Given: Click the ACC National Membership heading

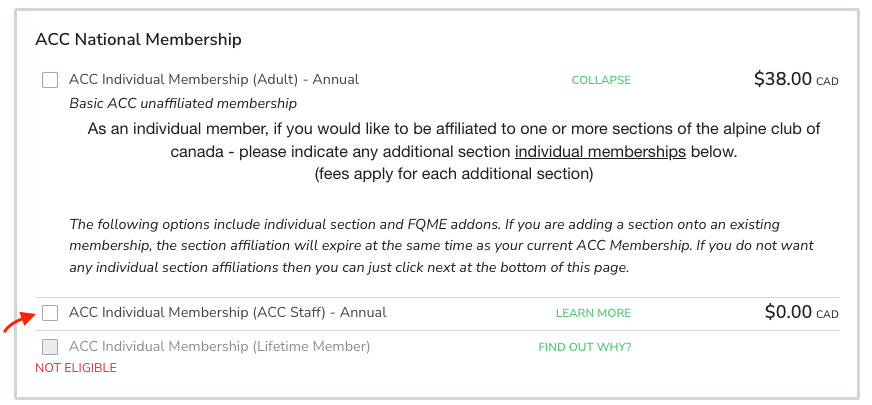Looking at the screenshot, I should [138, 39].
